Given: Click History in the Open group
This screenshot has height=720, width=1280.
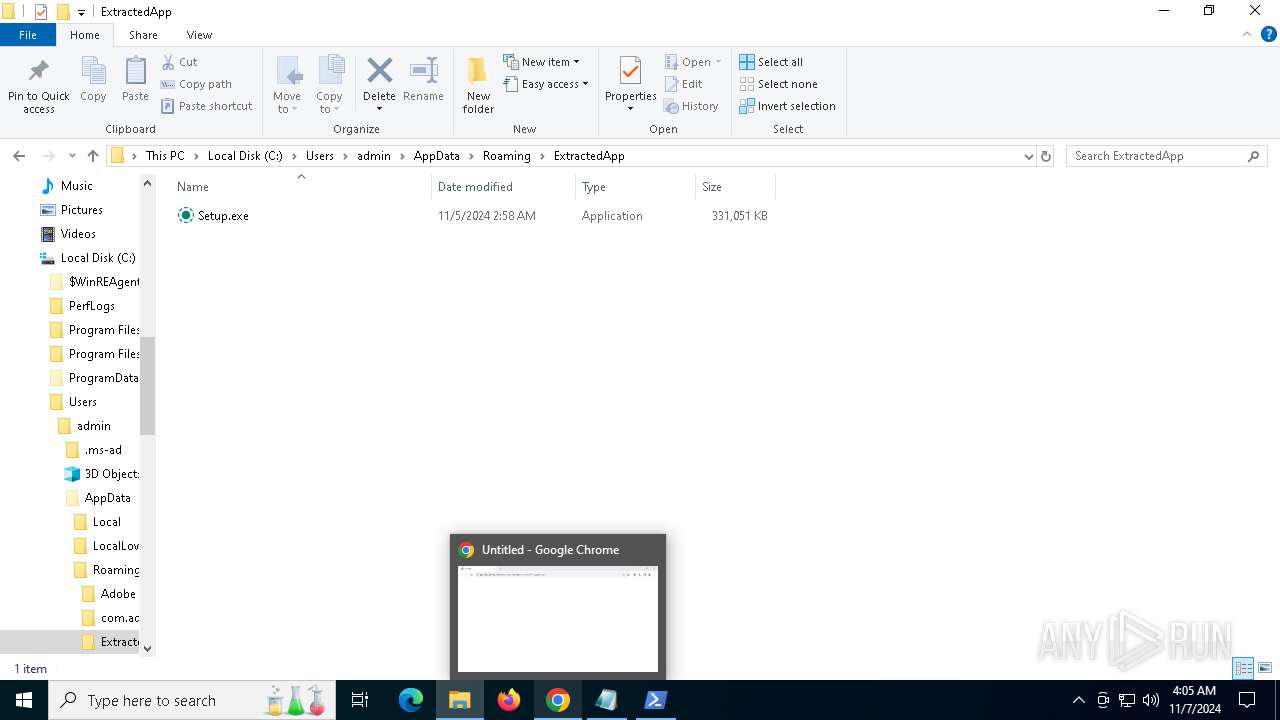Looking at the screenshot, I should [692, 106].
